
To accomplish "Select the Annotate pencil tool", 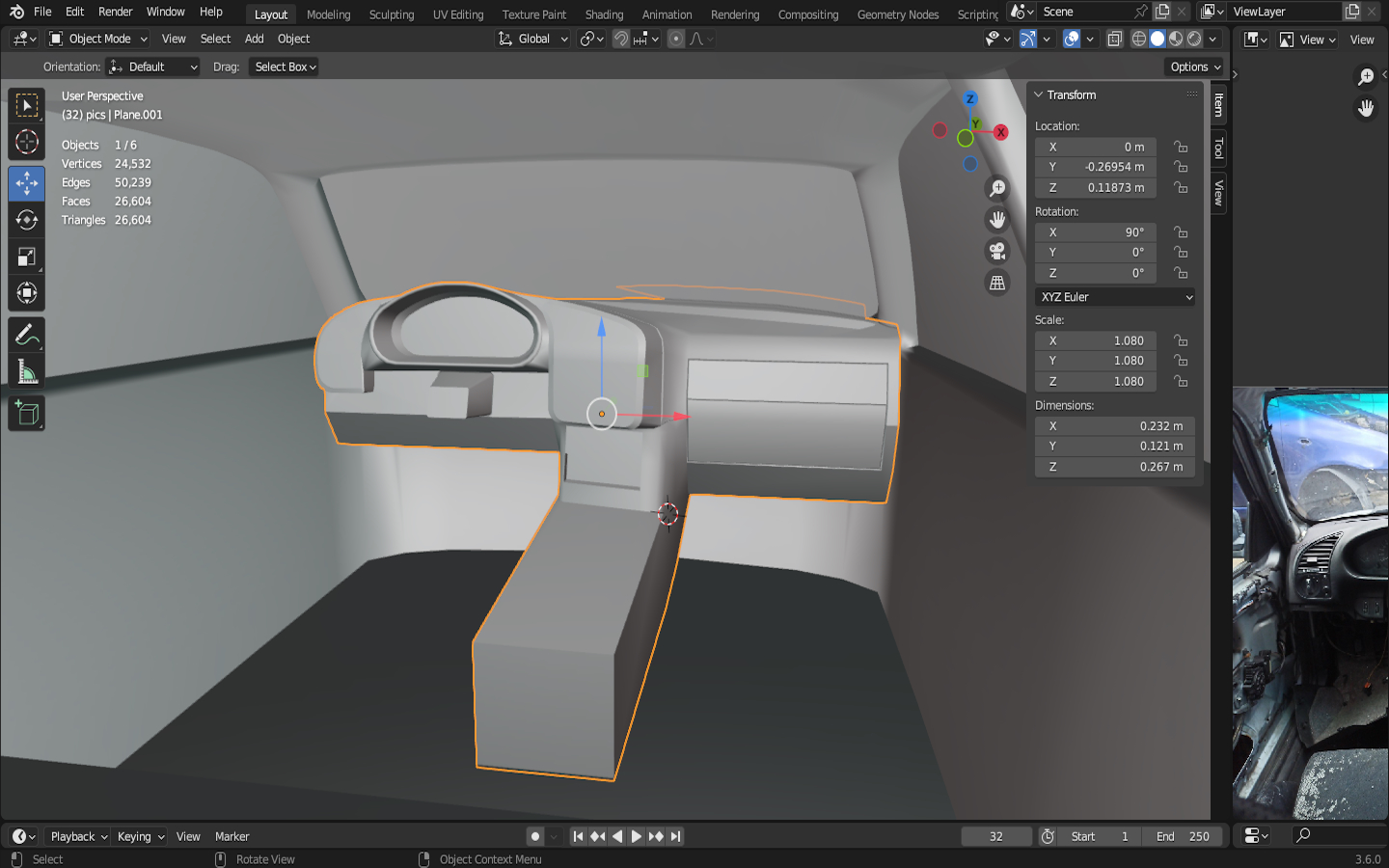I will click(x=27, y=335).
